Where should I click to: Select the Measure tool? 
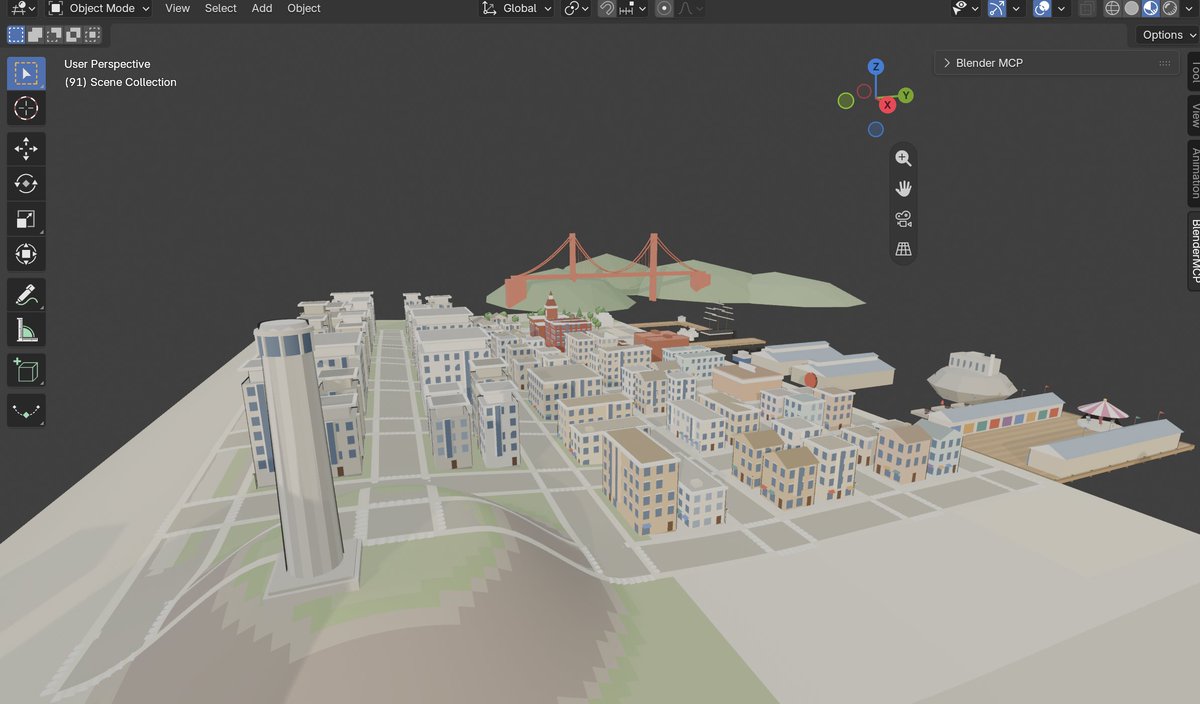pyautogui.click(x=26, y=329)
